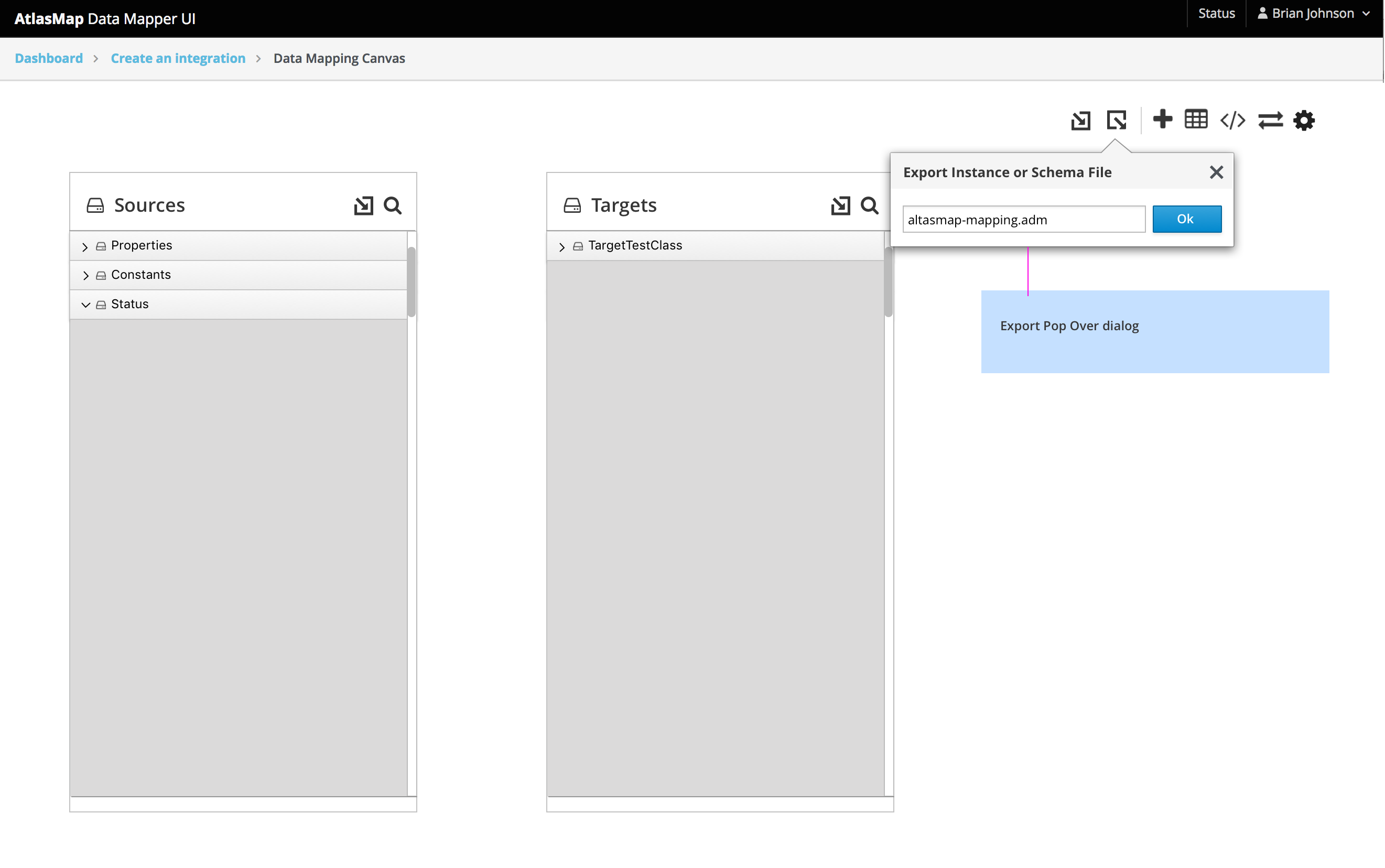Select the export mapping icon in toolbar
Screen dimensions: 1385x868
coord(1117,120)
